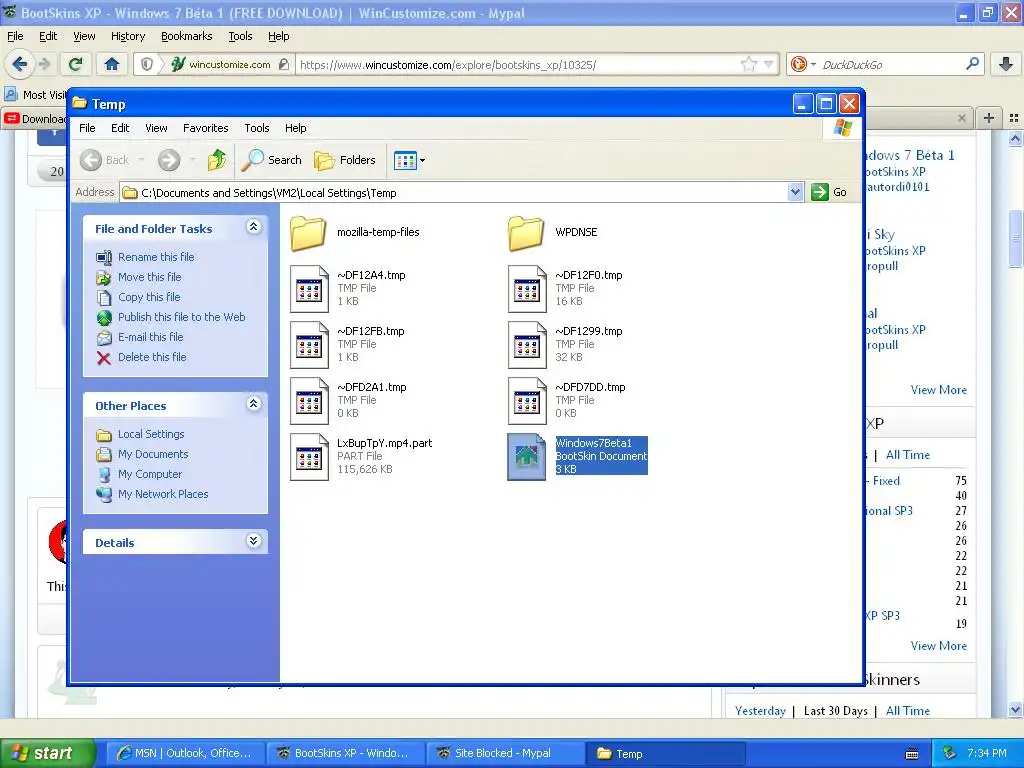Switch to BootSkins XP taskbar item

345,753
